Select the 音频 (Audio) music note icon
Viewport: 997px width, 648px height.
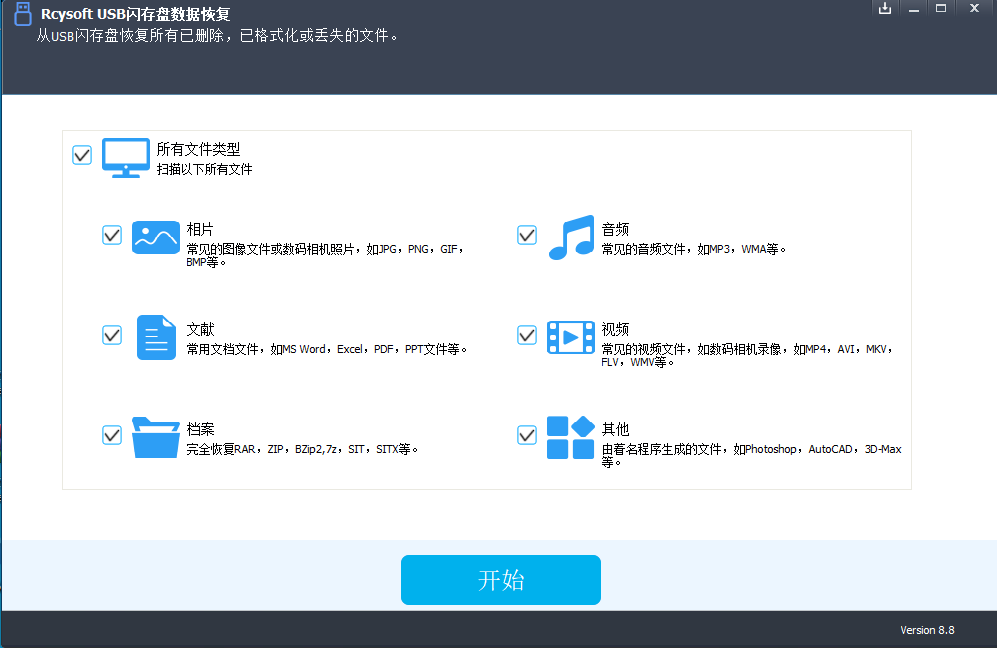[x=571, y=237]
